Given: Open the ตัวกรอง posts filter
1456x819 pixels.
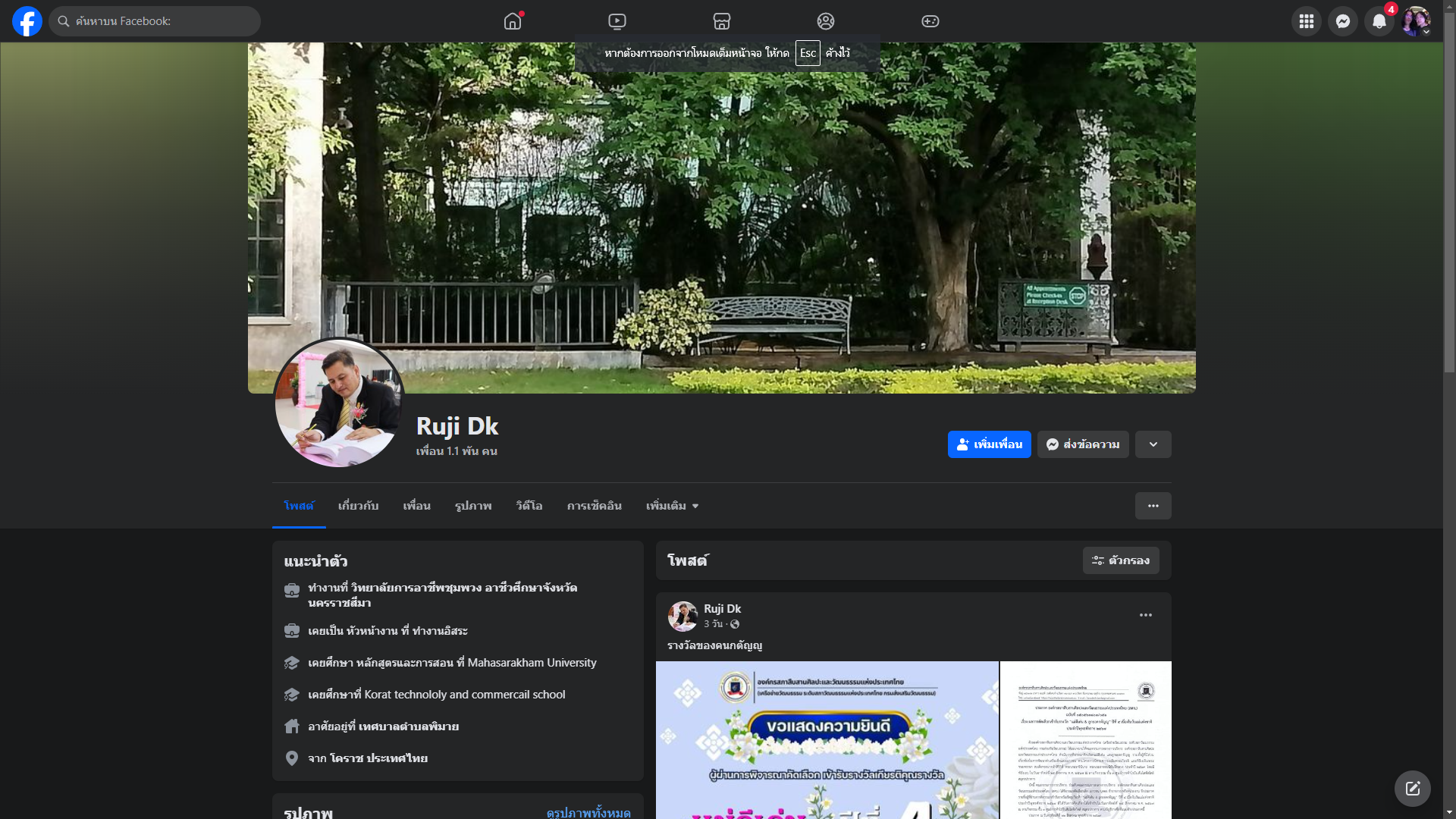Looking at the screenshot, I should (x=1120, y=560).
